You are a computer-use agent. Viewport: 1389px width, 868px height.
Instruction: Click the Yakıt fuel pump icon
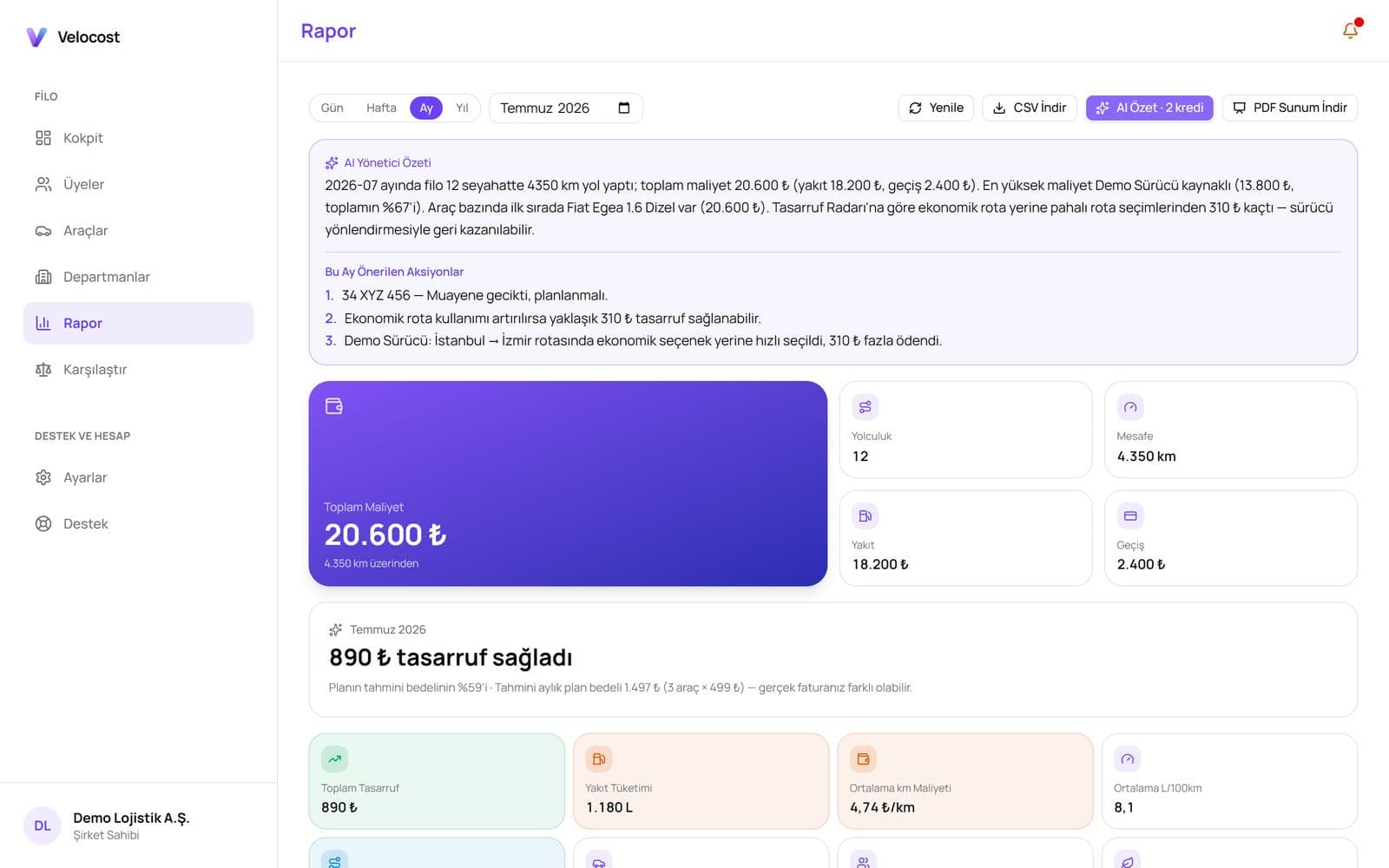coord(866,516)
